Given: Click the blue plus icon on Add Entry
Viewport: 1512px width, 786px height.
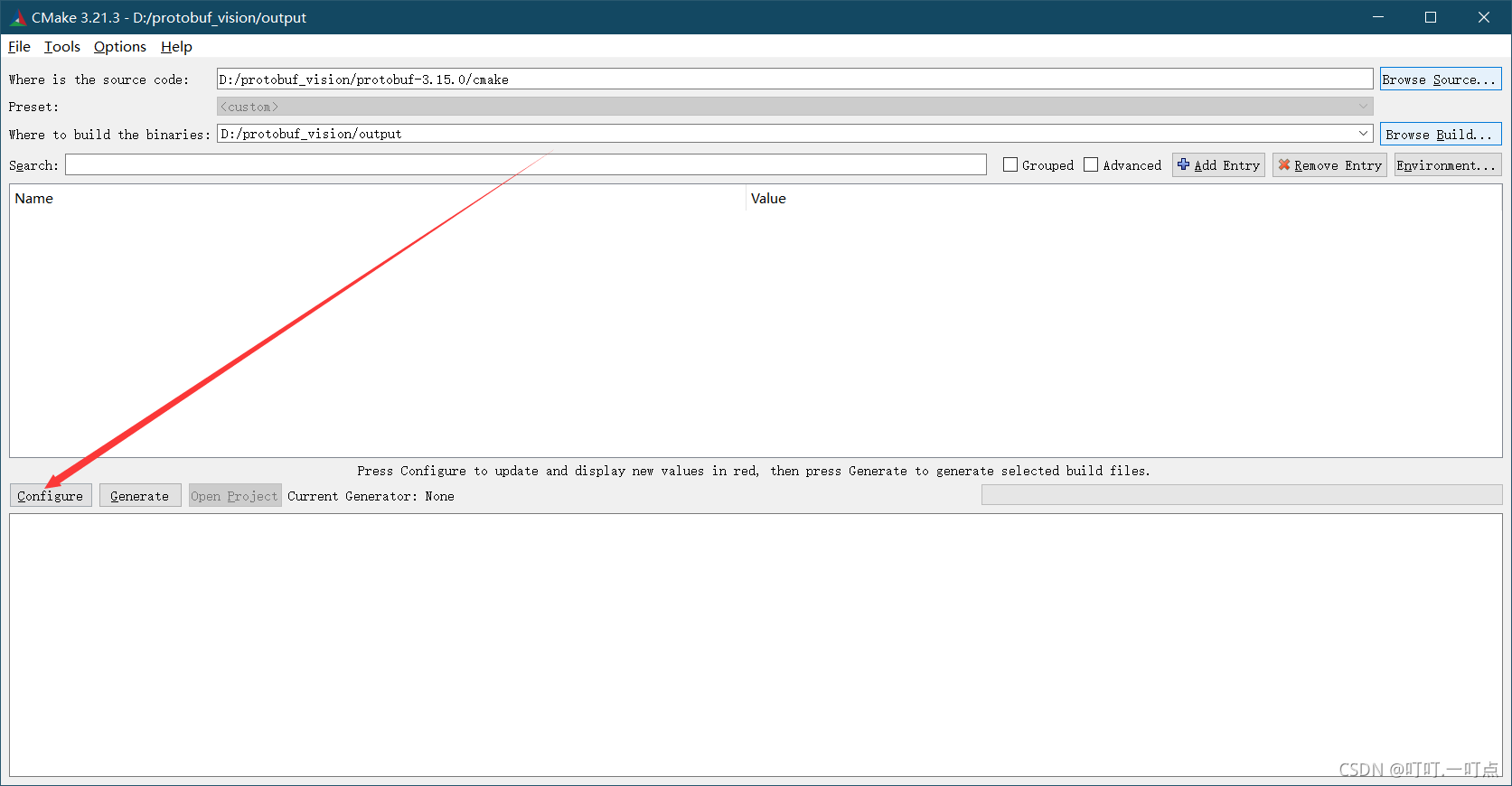Looking at the screenshot, I should (x=1183, y=164).
